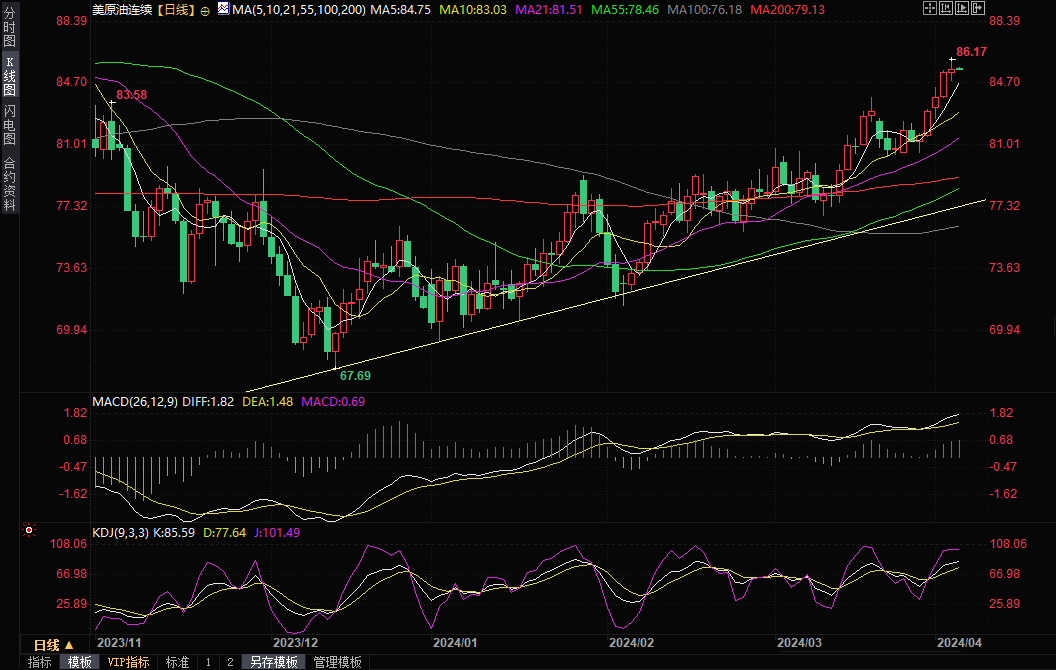
Task: Click the MA indicator chart icon
Action: point(223,9)
